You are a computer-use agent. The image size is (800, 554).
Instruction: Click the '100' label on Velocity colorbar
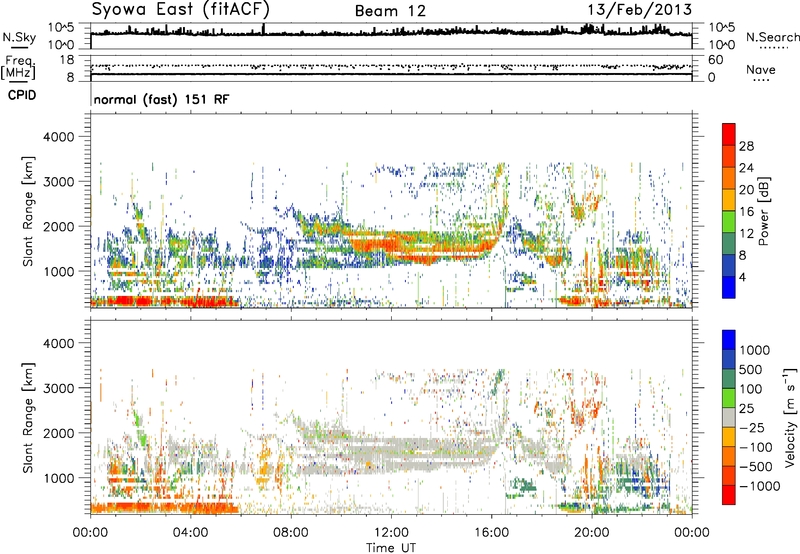pyautogui.click(x=752, y=389)
